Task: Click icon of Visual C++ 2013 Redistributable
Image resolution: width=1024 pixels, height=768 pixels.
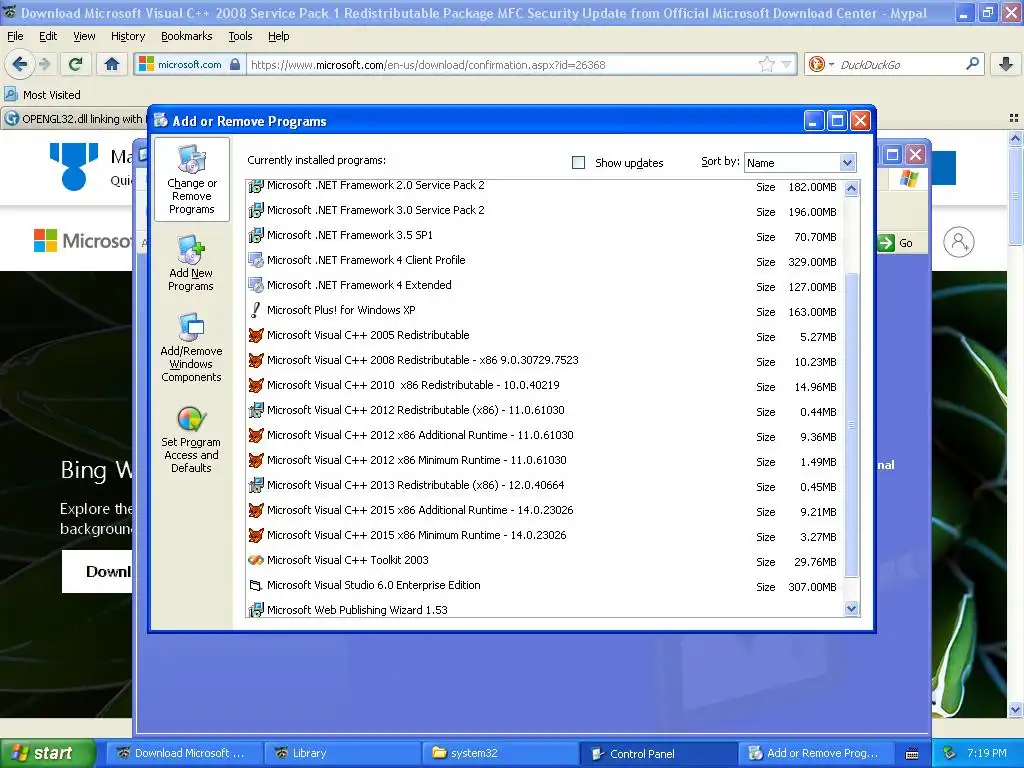Action: pos(255,485)
